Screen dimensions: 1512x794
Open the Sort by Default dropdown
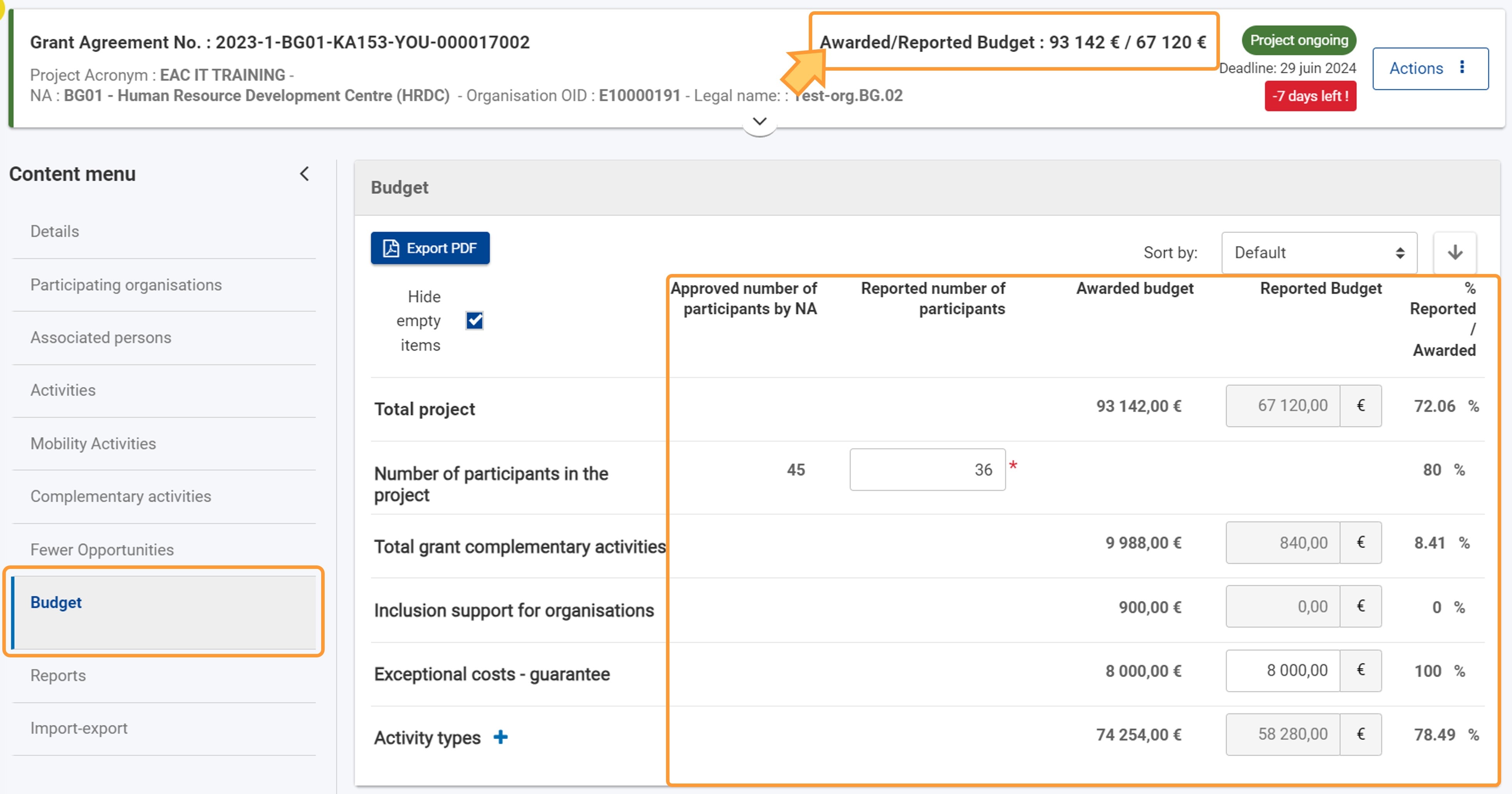point(1320,253)
